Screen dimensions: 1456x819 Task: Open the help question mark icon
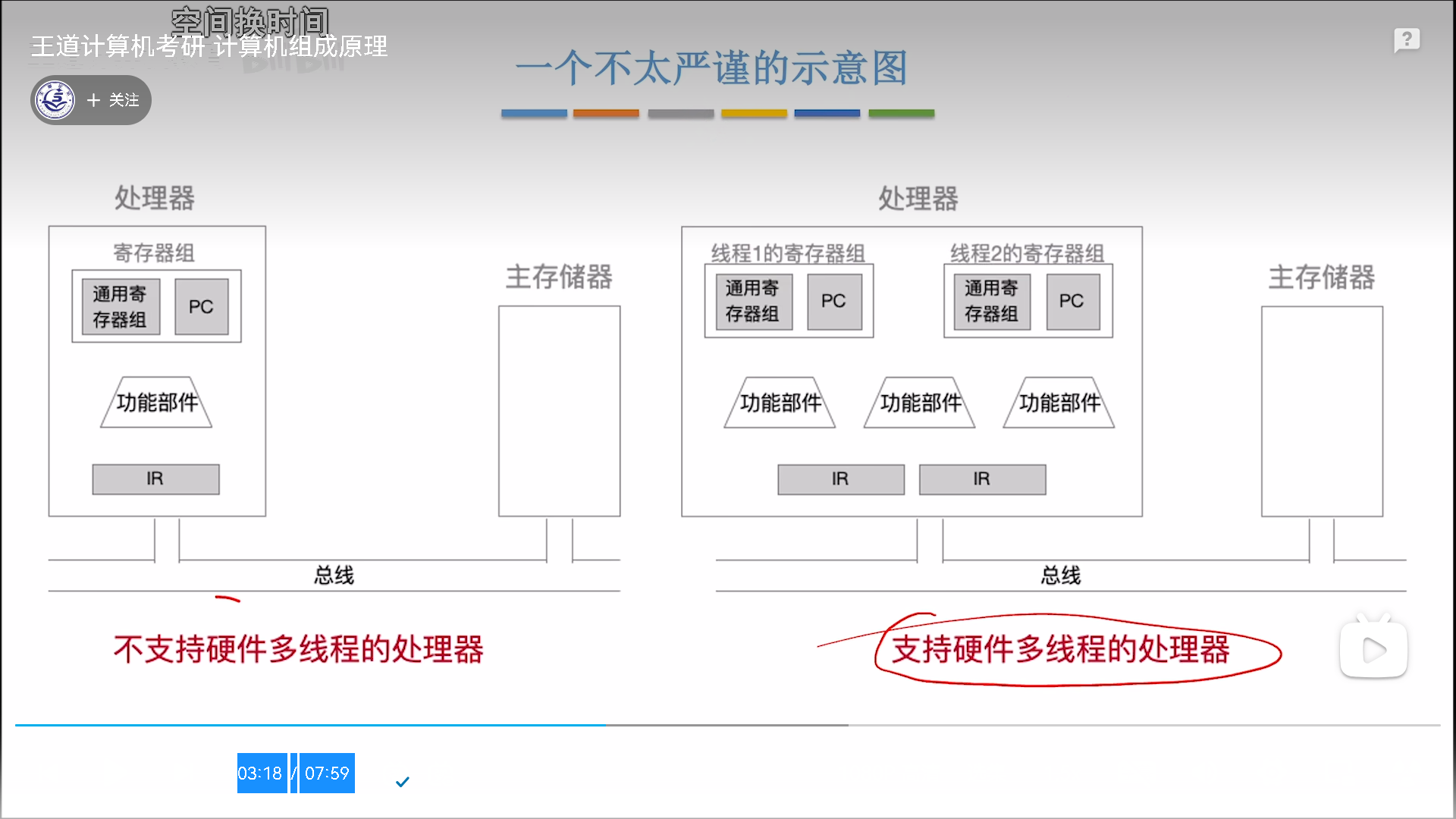[1407, 39]
